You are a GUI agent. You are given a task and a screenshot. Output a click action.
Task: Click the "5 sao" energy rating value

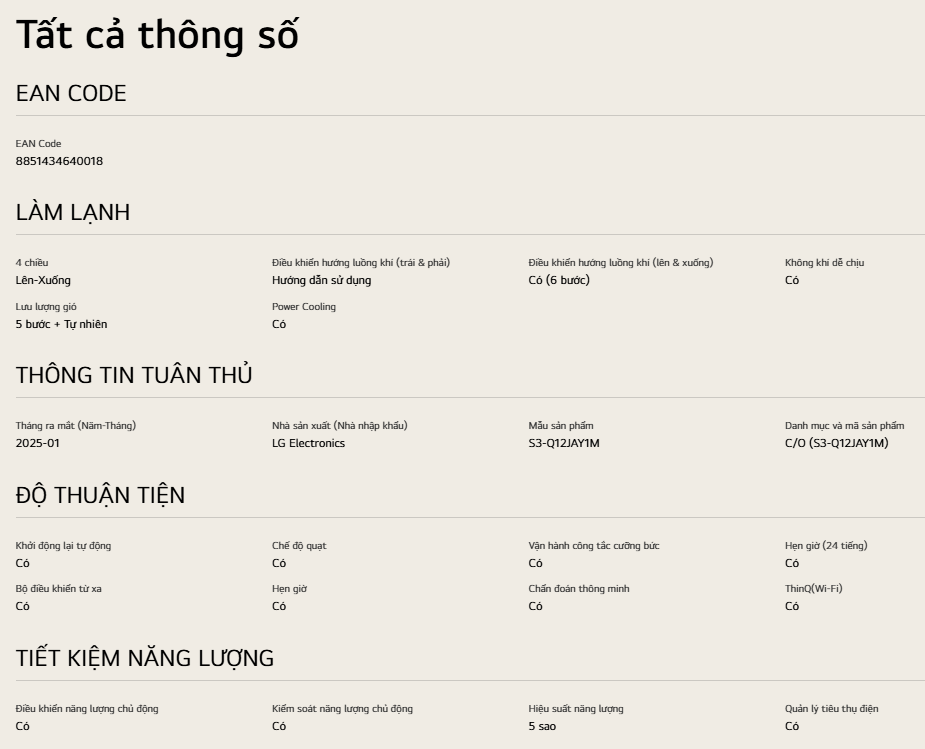[542, 726]
